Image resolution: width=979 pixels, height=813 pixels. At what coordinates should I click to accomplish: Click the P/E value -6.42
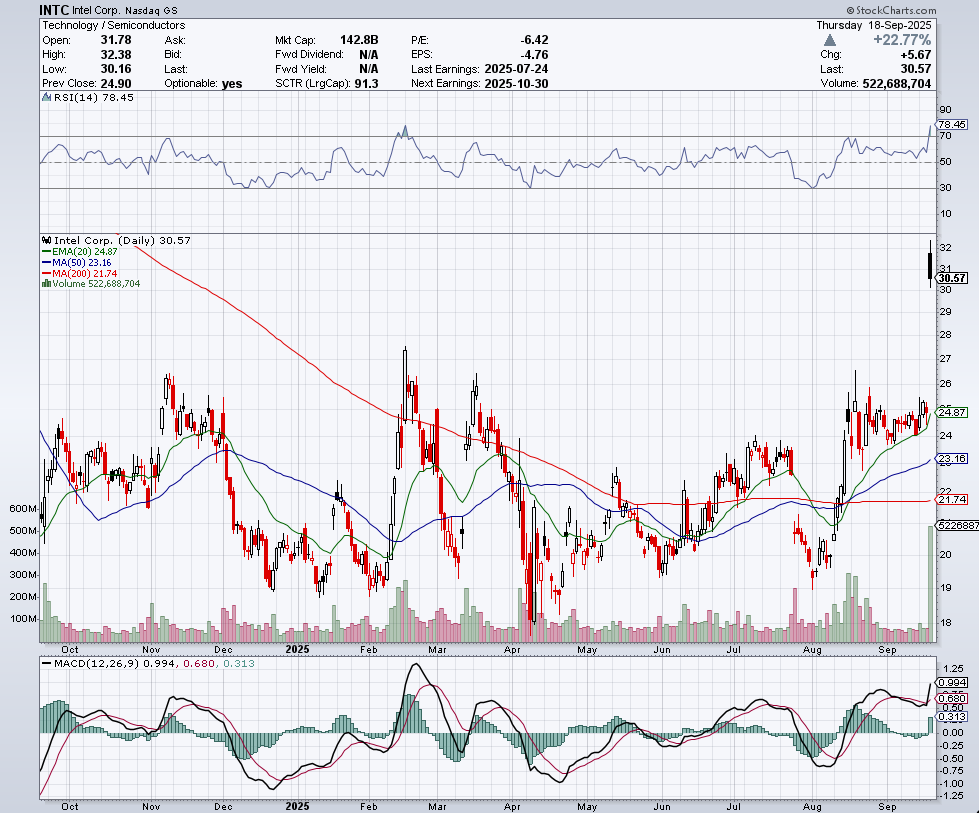point(534,40)
